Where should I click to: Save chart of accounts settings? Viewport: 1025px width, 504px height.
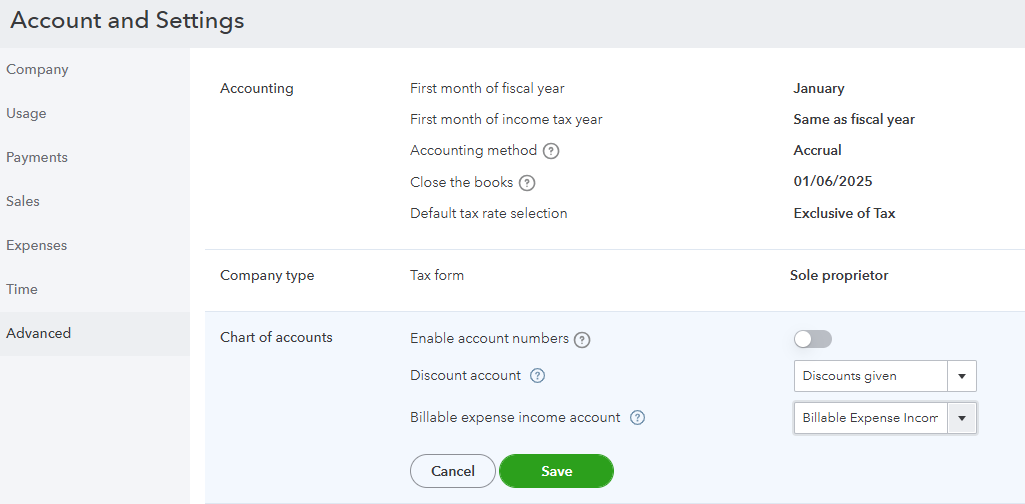tap(556, 471)
